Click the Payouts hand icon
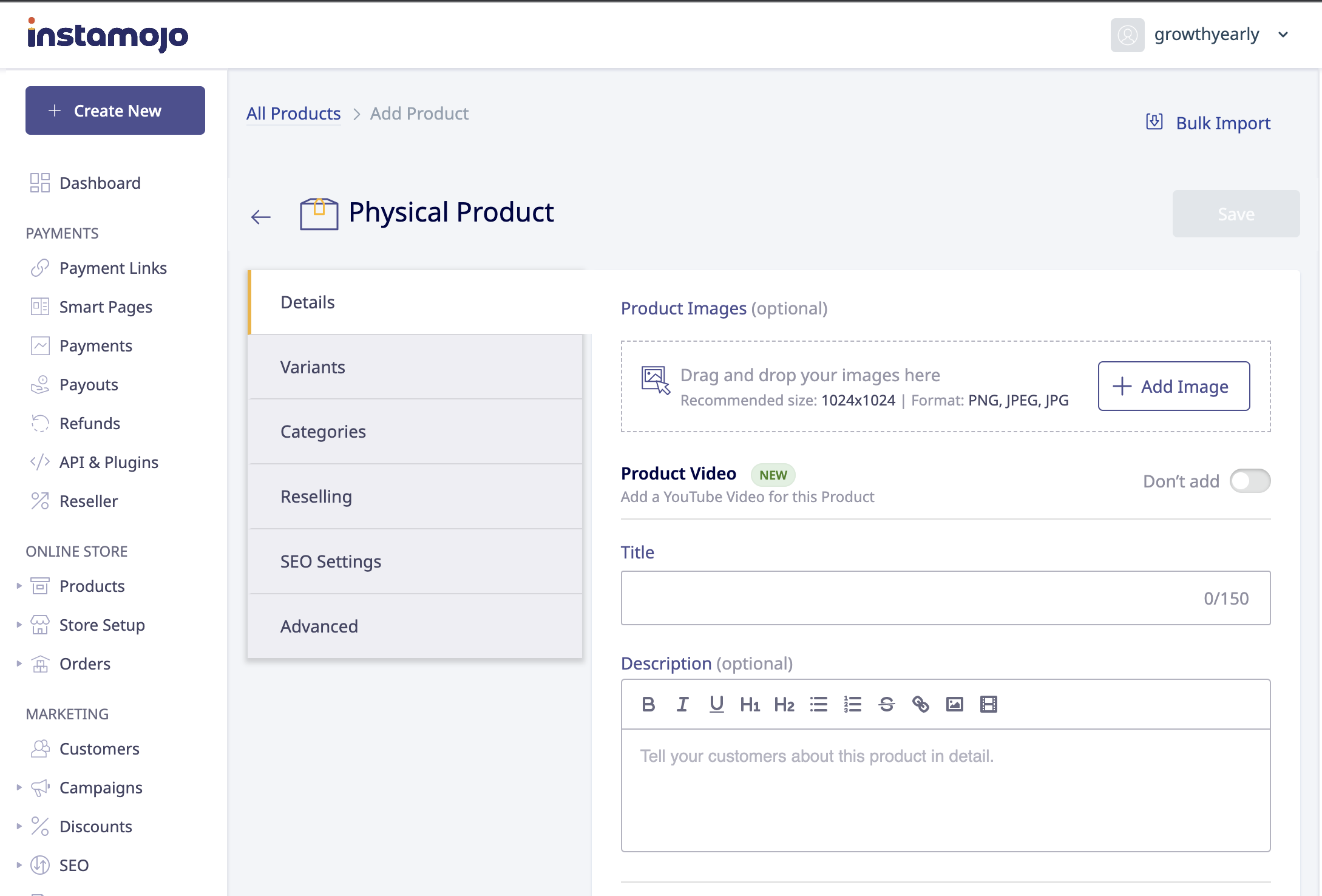The image size is (1322, 896). click(40, 384)
